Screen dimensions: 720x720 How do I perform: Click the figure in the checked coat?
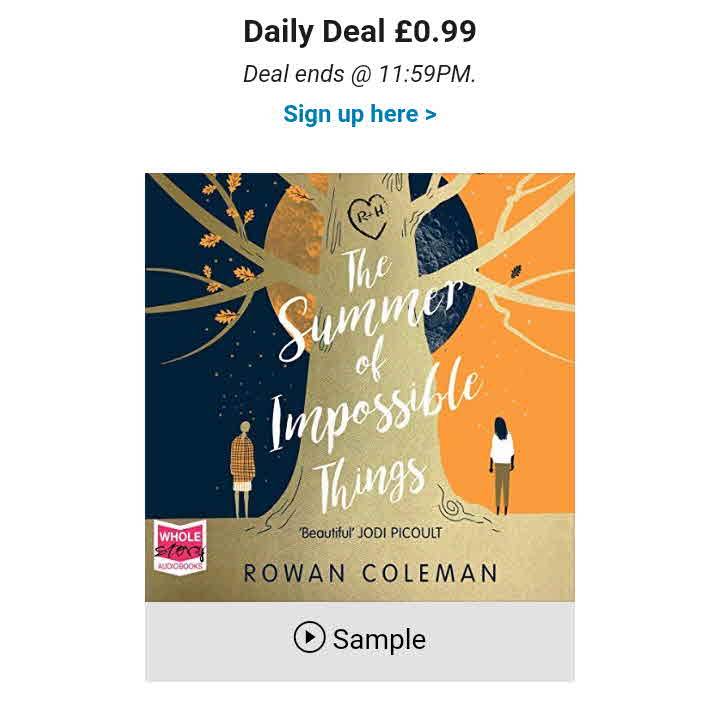(242, 469)
